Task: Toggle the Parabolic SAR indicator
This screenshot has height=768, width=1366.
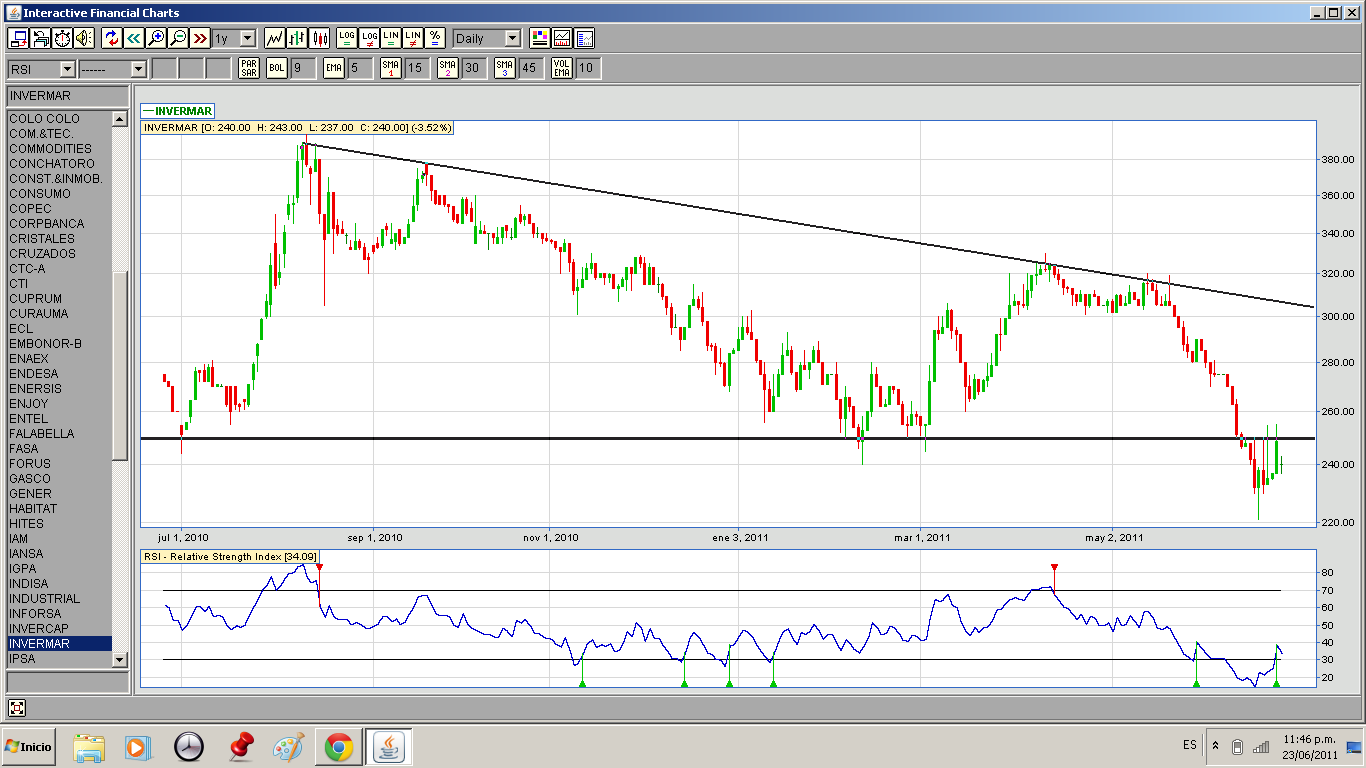Action: [249, 68]
